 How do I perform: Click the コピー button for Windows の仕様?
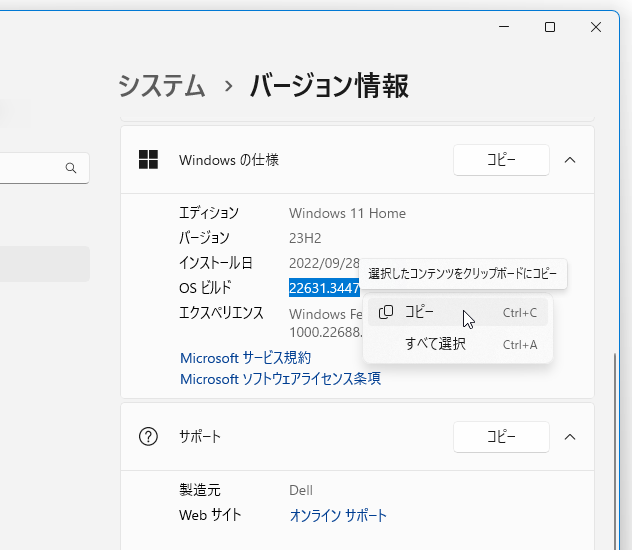(x=501, y=160)
